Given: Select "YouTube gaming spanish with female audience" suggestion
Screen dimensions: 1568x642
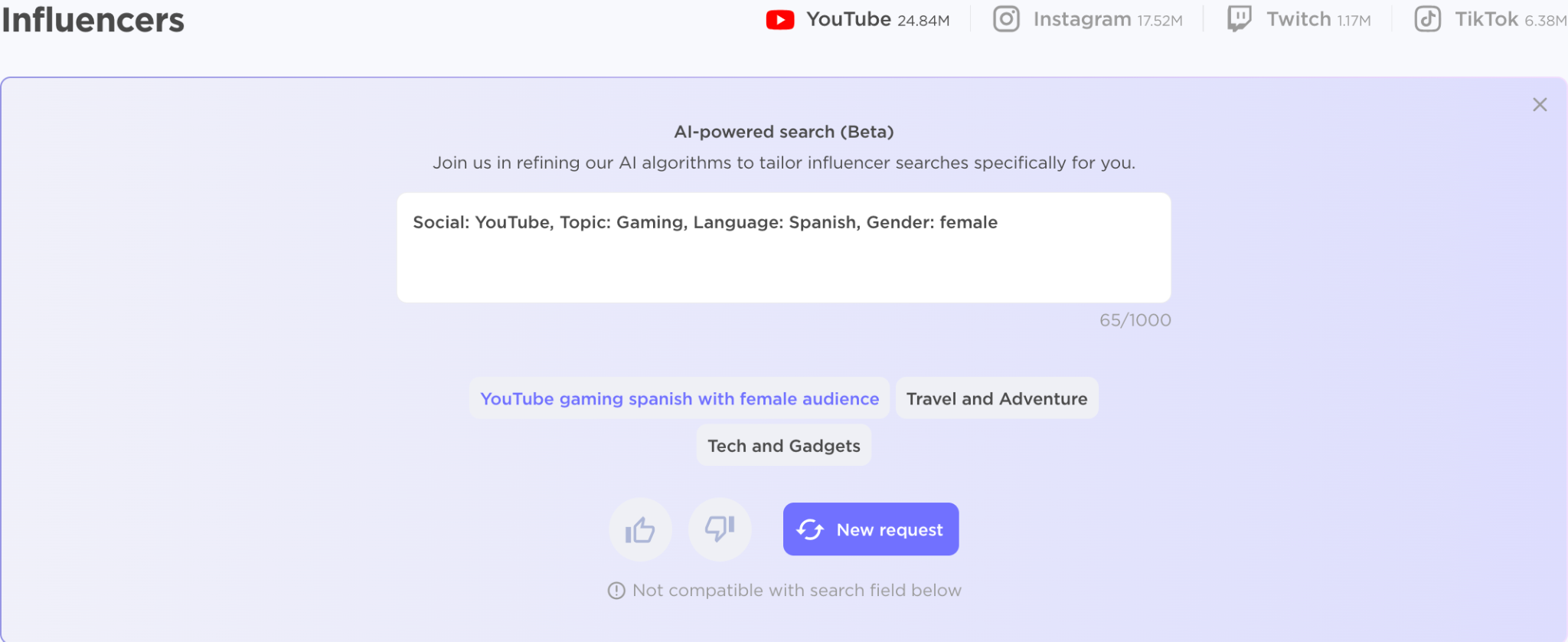Looking at the screenshot, I should (x=679, y=399).
